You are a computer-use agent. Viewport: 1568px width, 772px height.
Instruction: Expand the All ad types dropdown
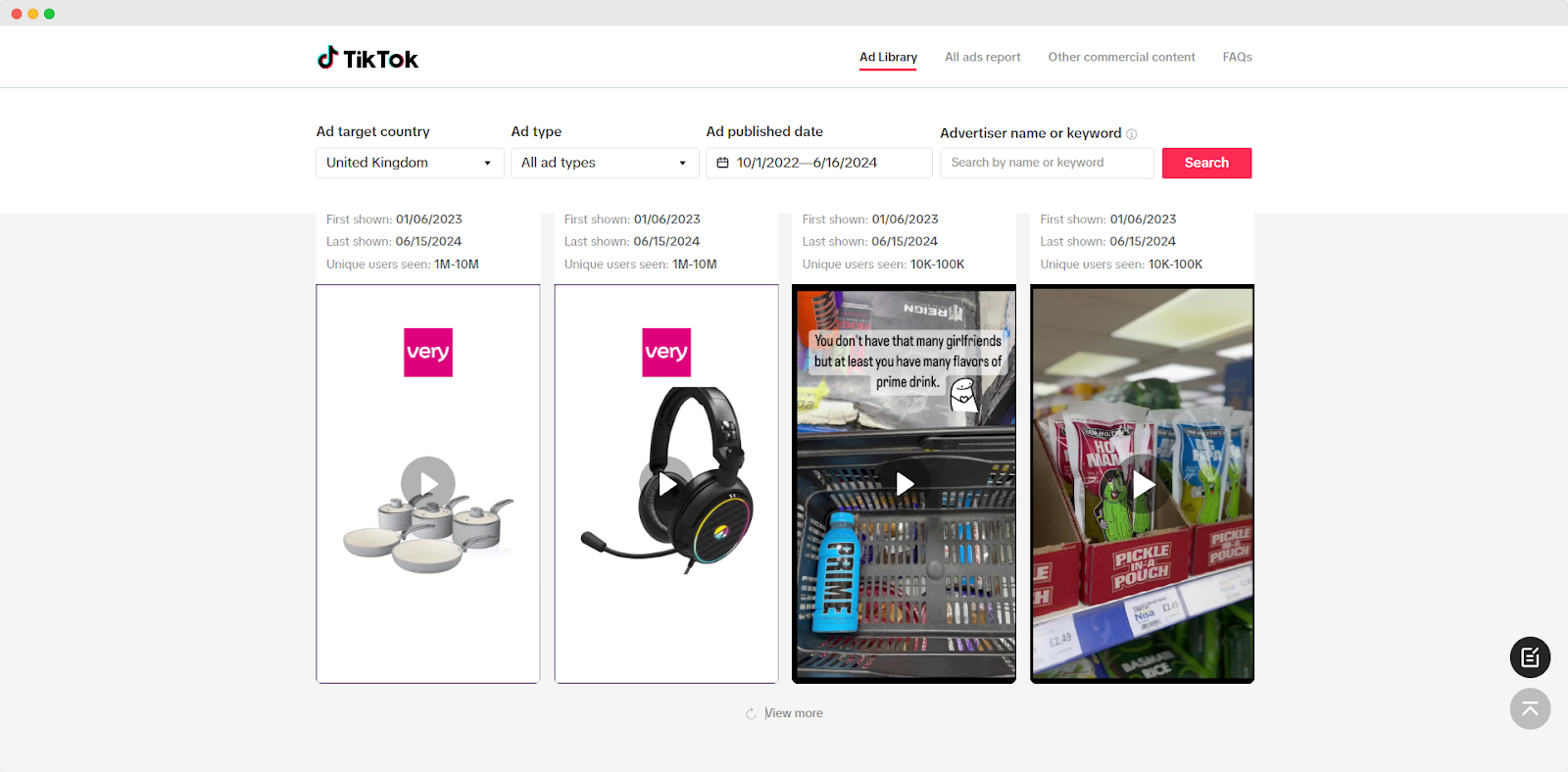605,163
